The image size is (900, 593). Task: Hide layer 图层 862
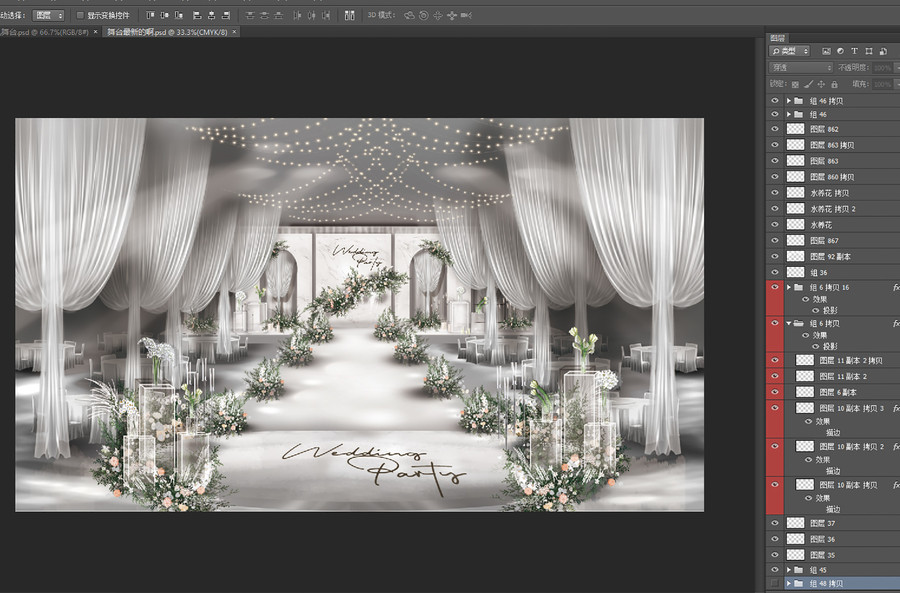(x=775, y=129)
